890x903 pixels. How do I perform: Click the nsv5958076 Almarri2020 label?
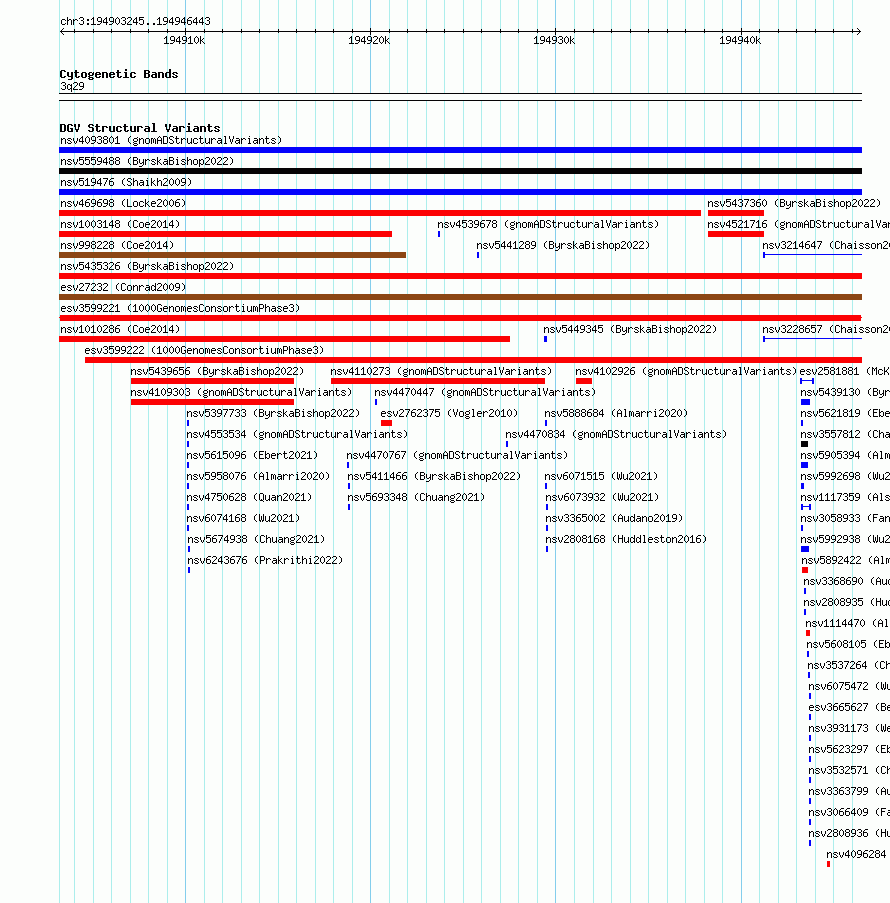pyautogui.click(x=259, y=477)
